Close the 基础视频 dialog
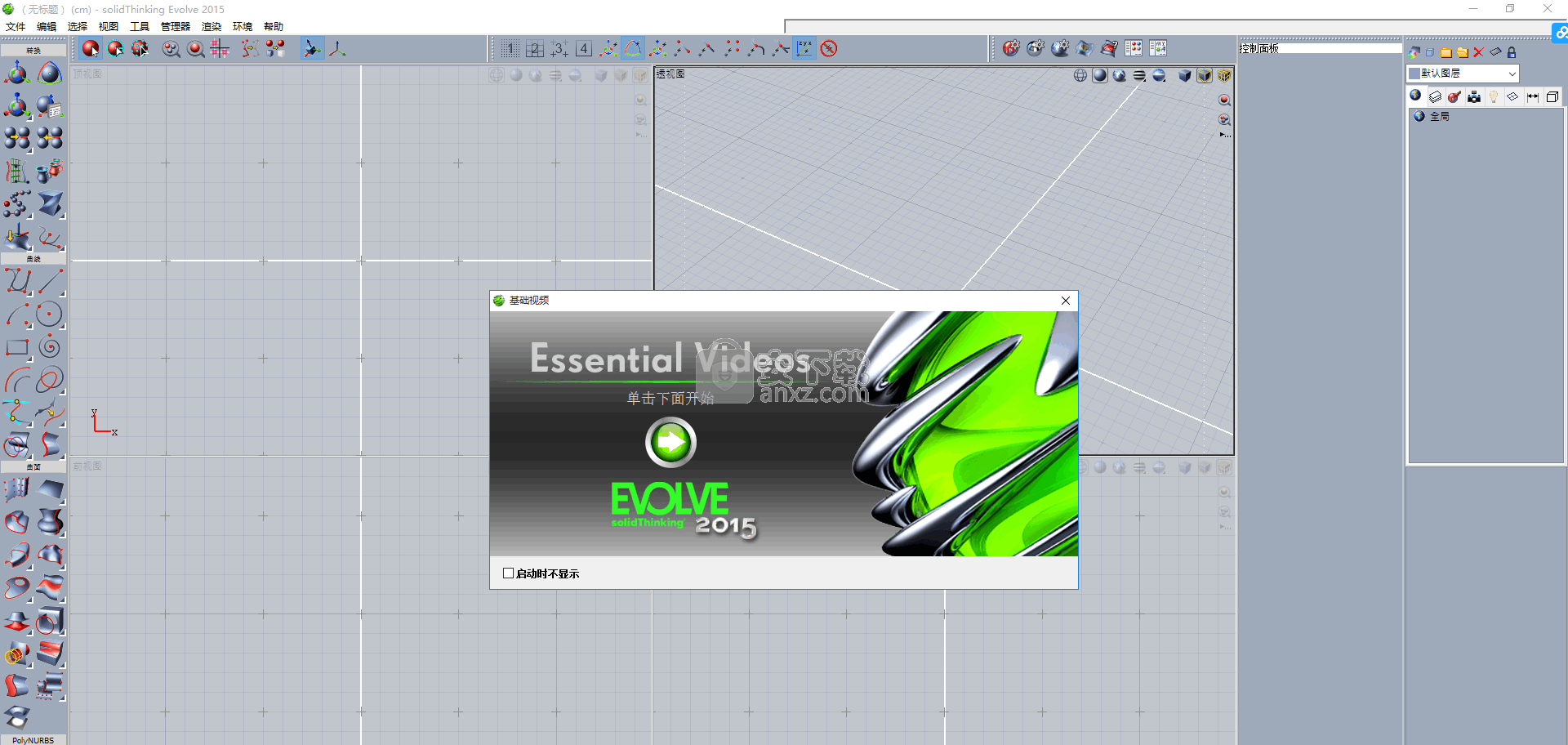 [x=1066, y=301]
